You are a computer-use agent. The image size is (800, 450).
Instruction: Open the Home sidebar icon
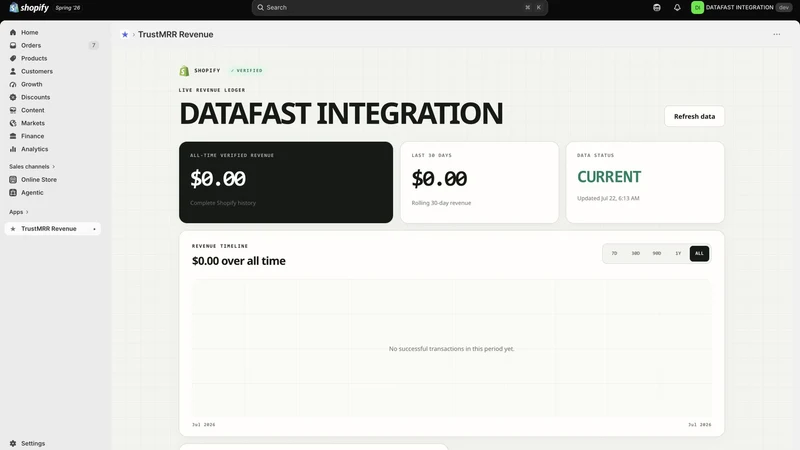tap(13, 32)
